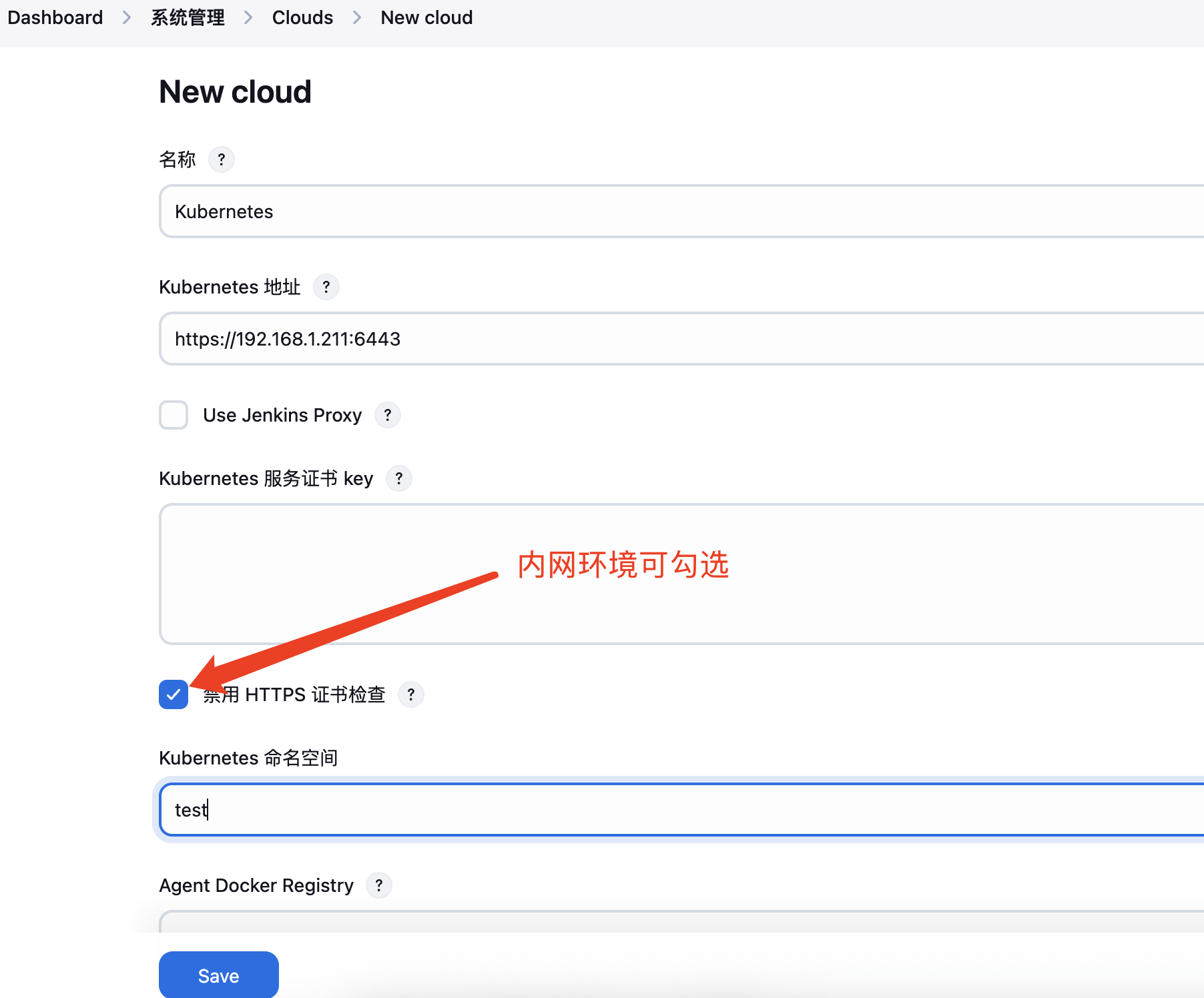
Task: Navigate to 系统管理 breadcrumb
Action: [x=188, y=17]
